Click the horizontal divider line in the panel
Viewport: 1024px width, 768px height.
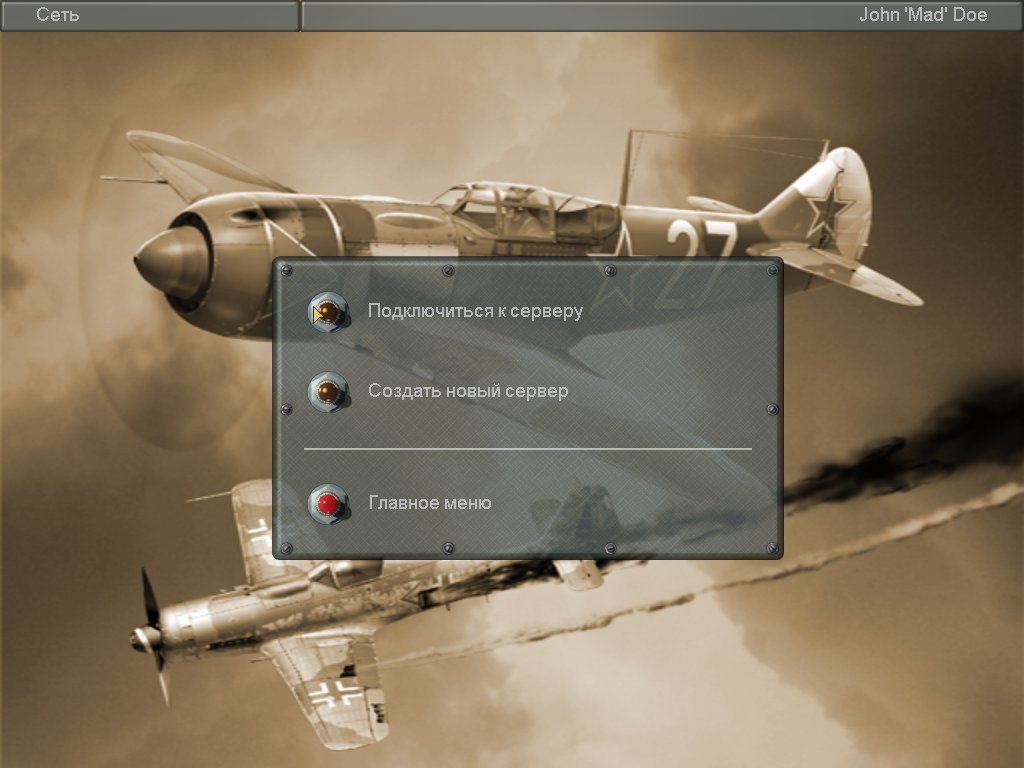click(x=528, y=449)
